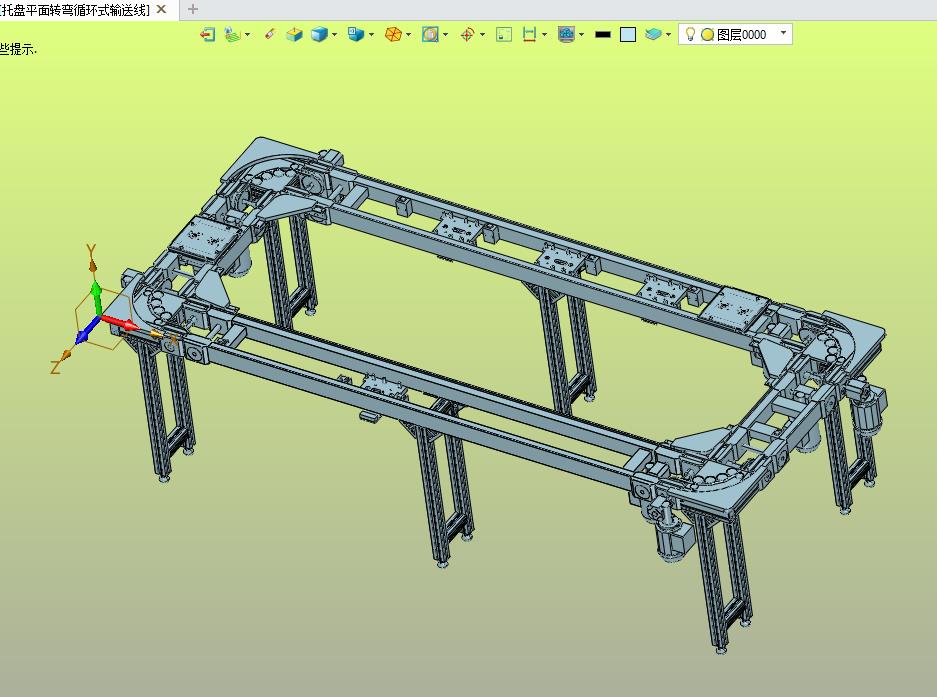Image resolution: width=937 pixels, height=697 pixels.
Task: Click the black line color swatch
Action: tap(603, 35)
